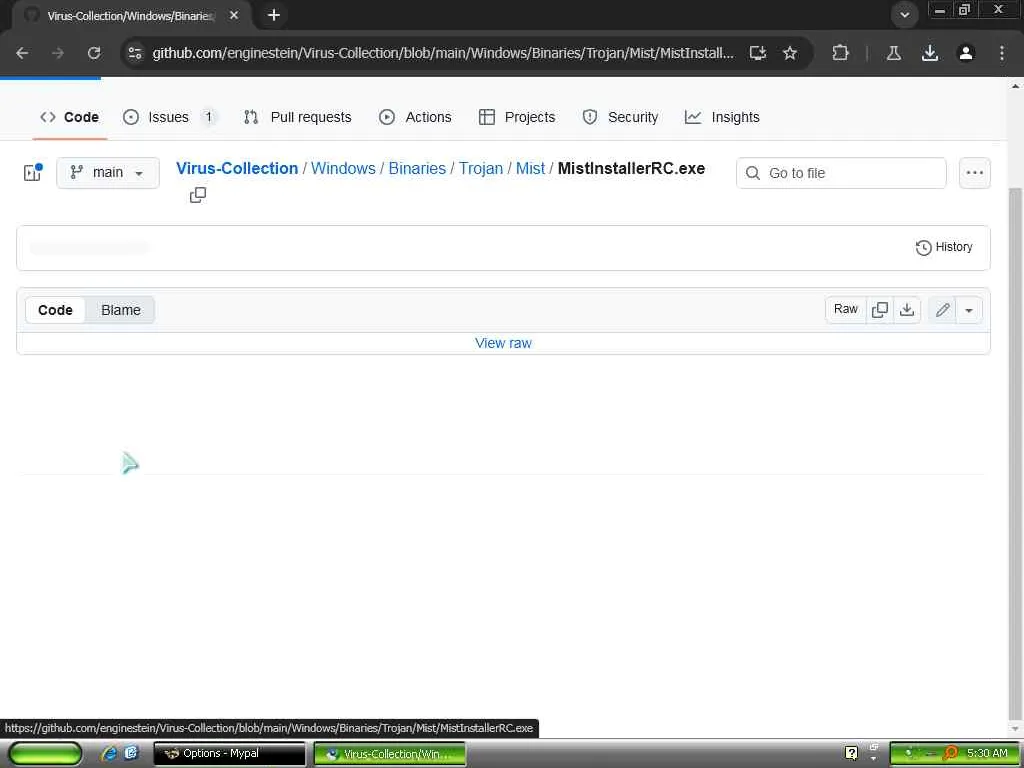
Task: Launch Internet Explorer from quick launch
Action: pos(108,753)
